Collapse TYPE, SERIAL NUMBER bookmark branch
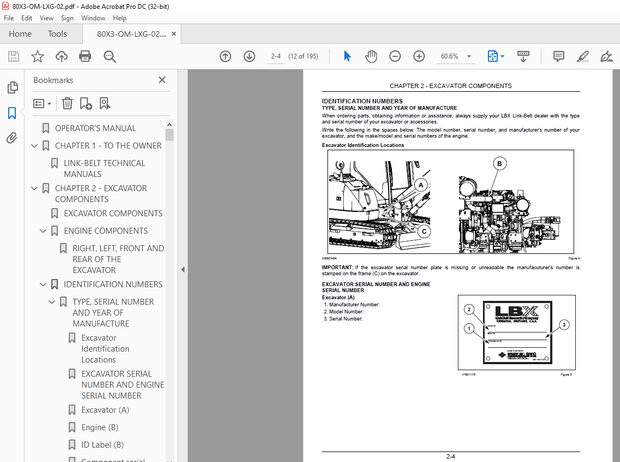This screenshot has width=620, height=462. pos(52,302)
